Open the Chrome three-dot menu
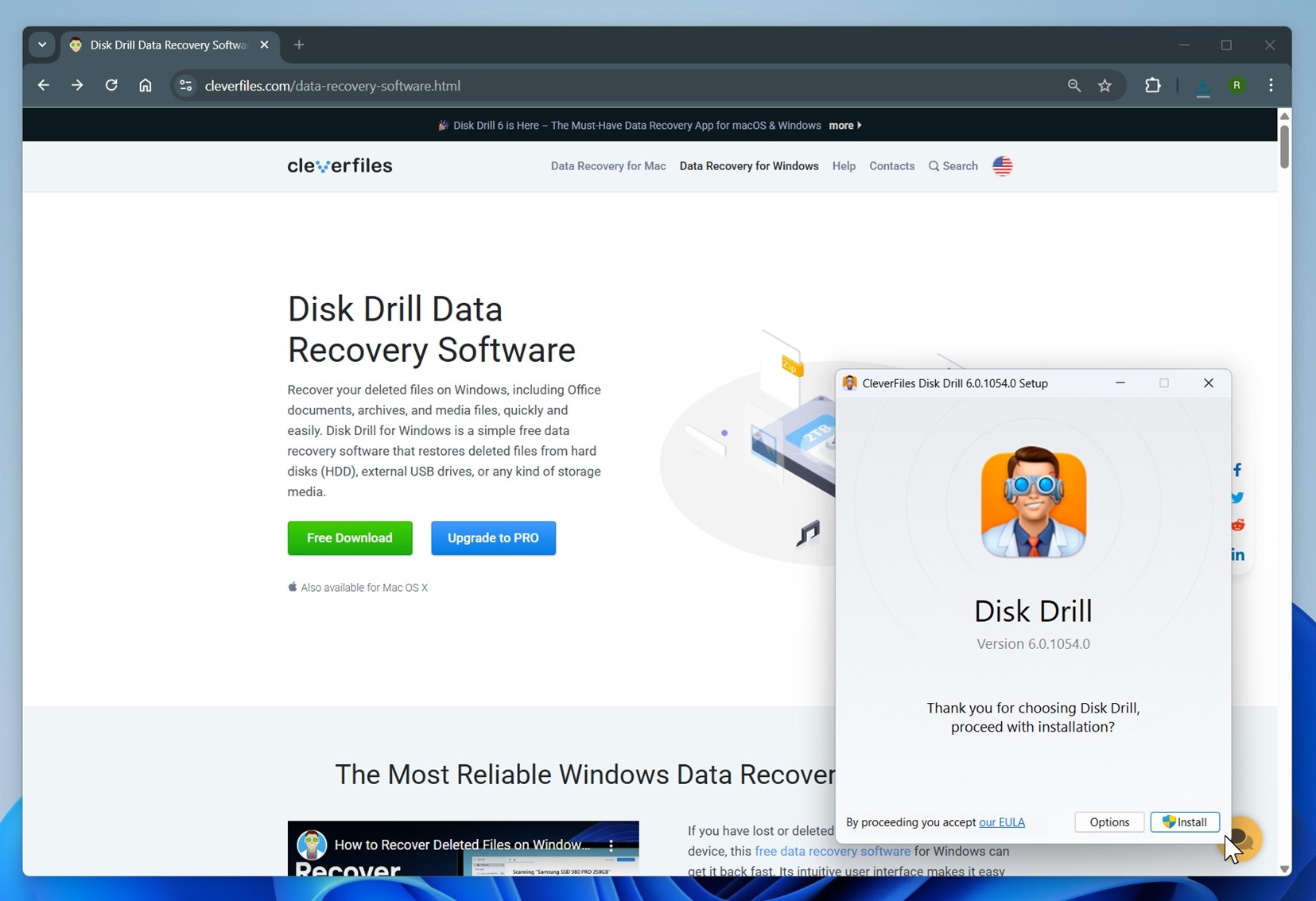Screen dimensions: 1316x901 point(1271,85)
